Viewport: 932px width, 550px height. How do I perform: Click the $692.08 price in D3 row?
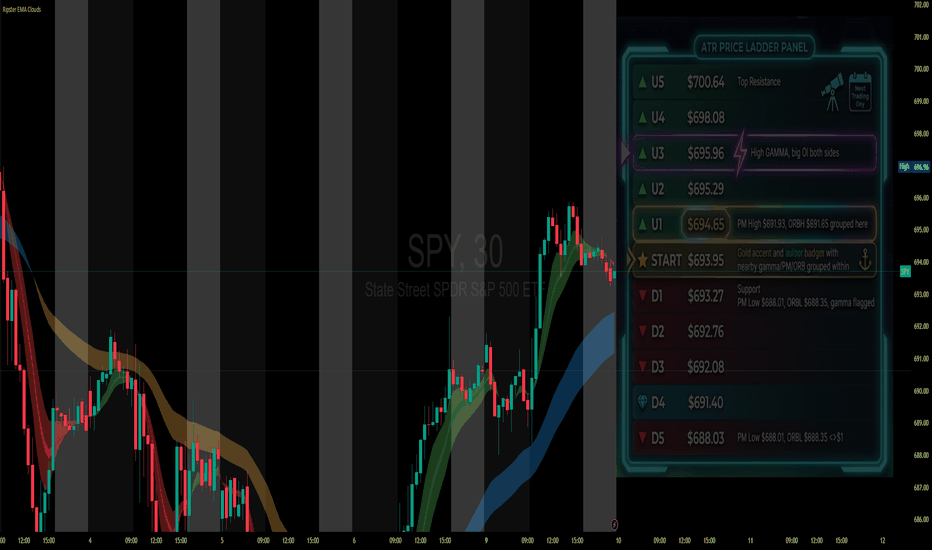click(706, 367)
